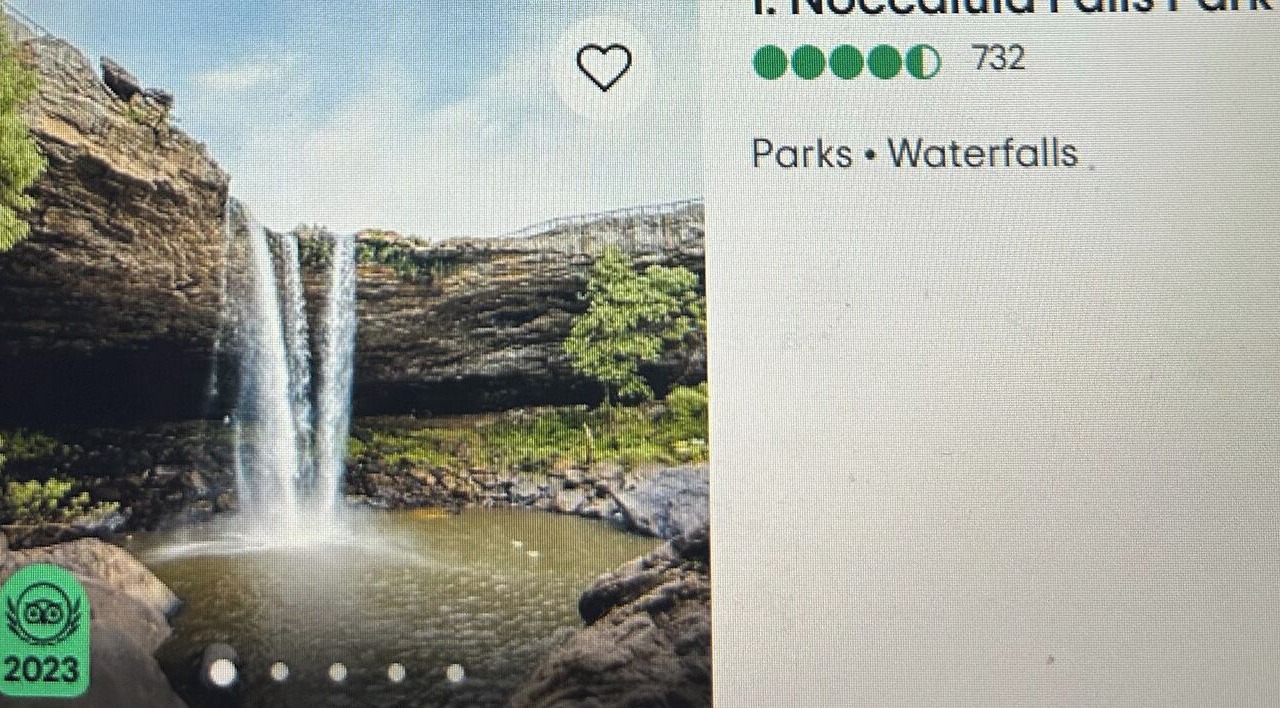The width and height of the screenshot is (1280, 708).
Task: Click the owl logo inside the green badge
Action: pyautogui.click(x=43, y=612)
